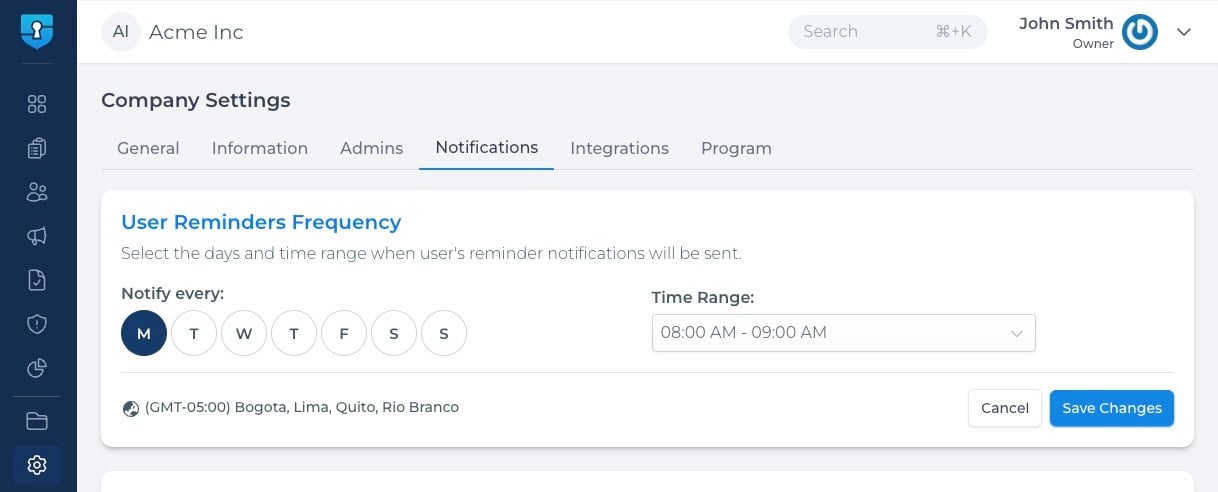This screenshot has height=492, width=1218.
Task: Enable Wednesday reminder day
Action: click(244, 334)
